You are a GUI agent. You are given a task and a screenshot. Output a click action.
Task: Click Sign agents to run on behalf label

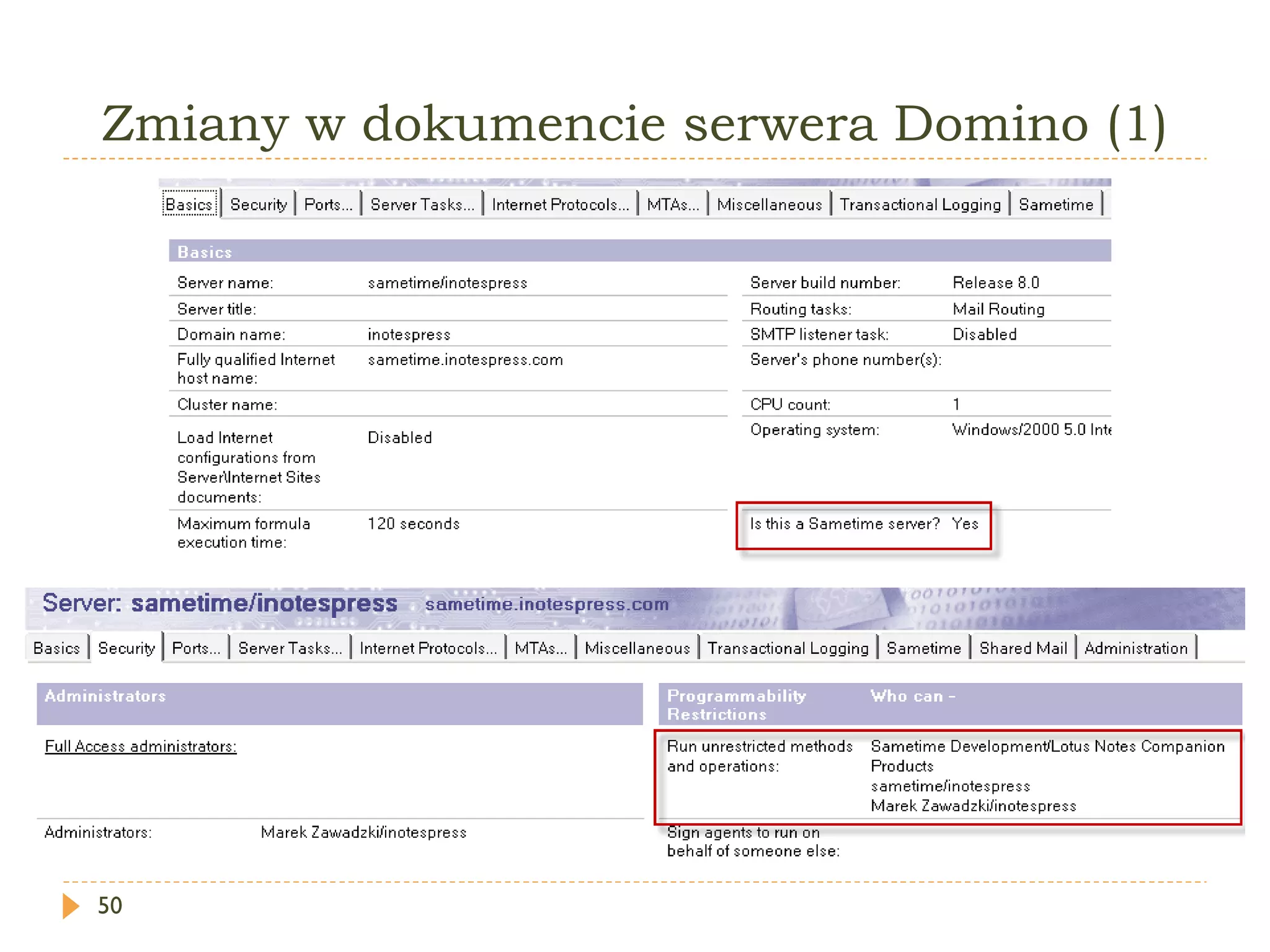point(753,842)
